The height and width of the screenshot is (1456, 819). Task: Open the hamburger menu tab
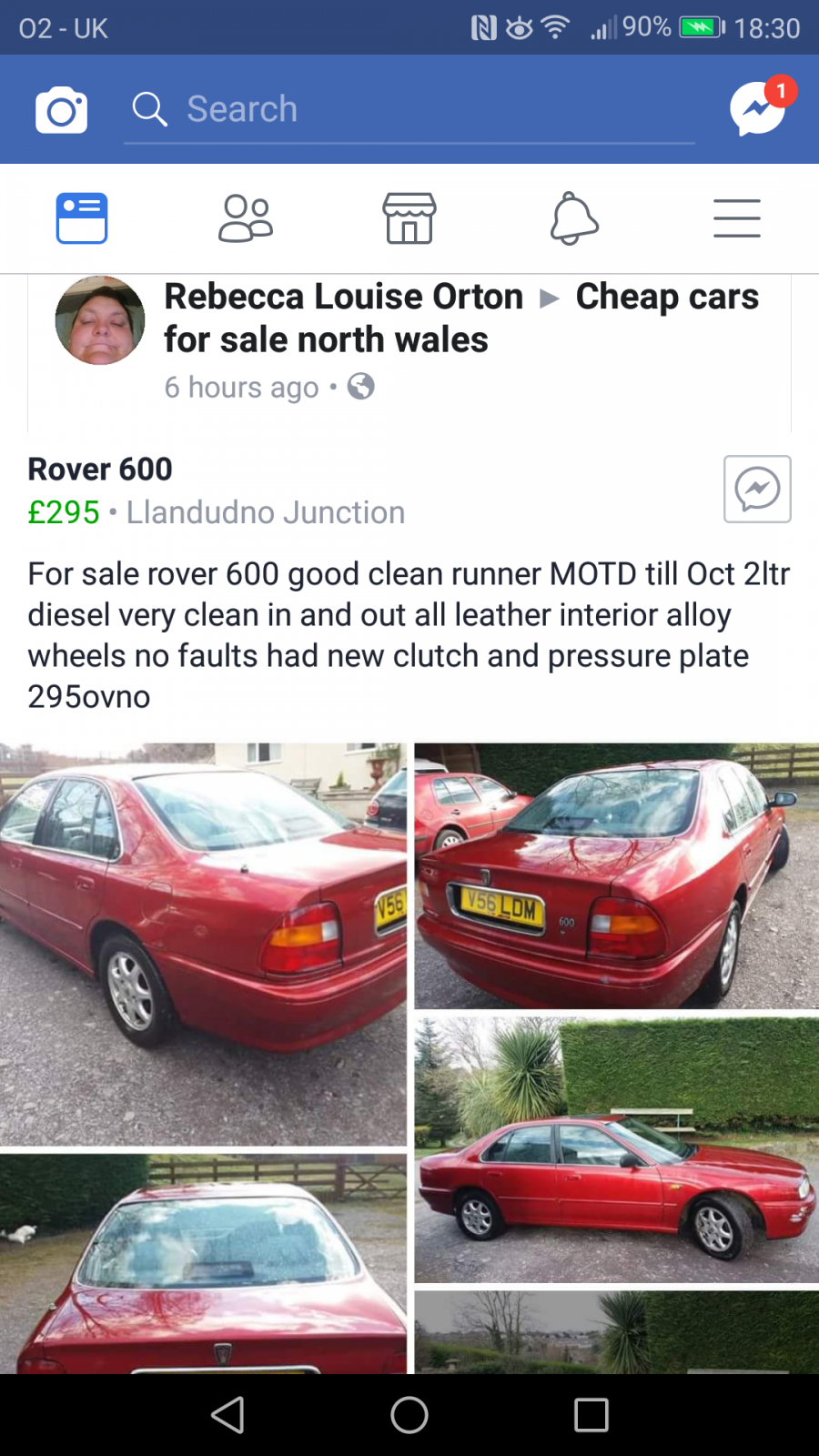pos(737,218)
